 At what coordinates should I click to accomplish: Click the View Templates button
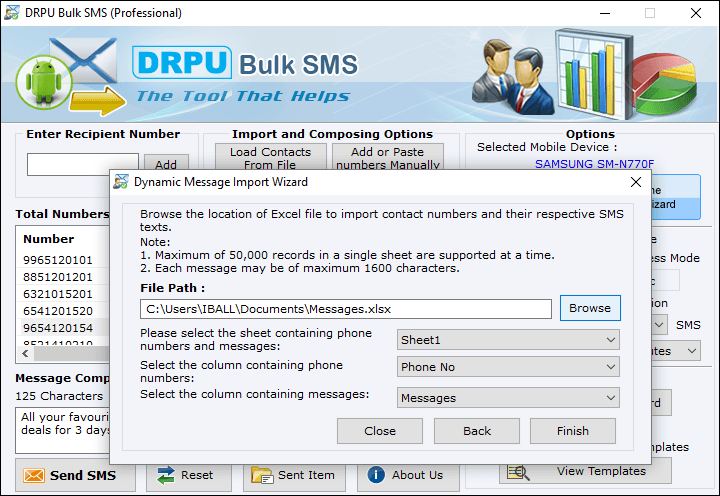[x=585, y=471]
